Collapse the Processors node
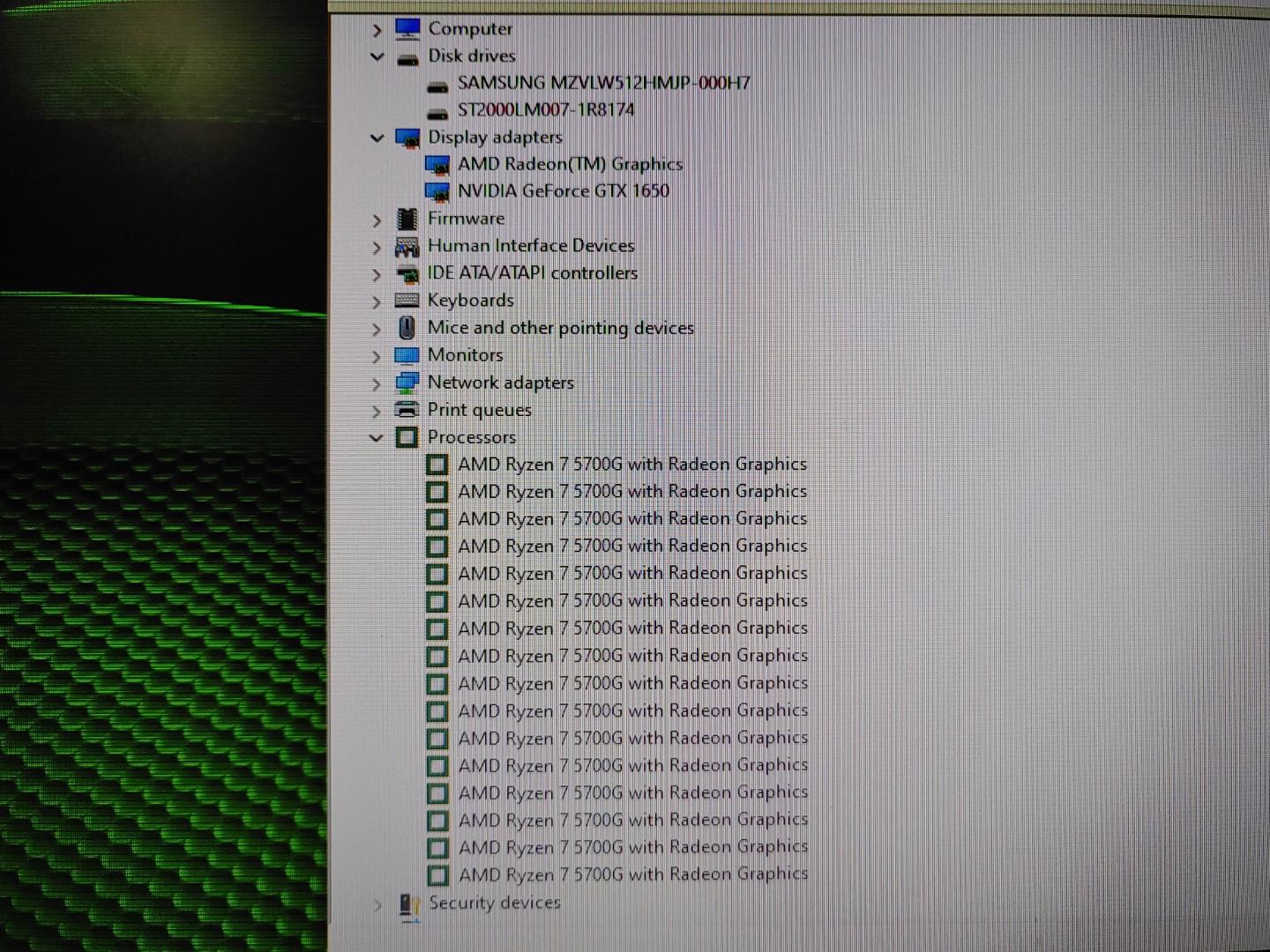This screenshot has height=952, width=1270. (377, 437)
